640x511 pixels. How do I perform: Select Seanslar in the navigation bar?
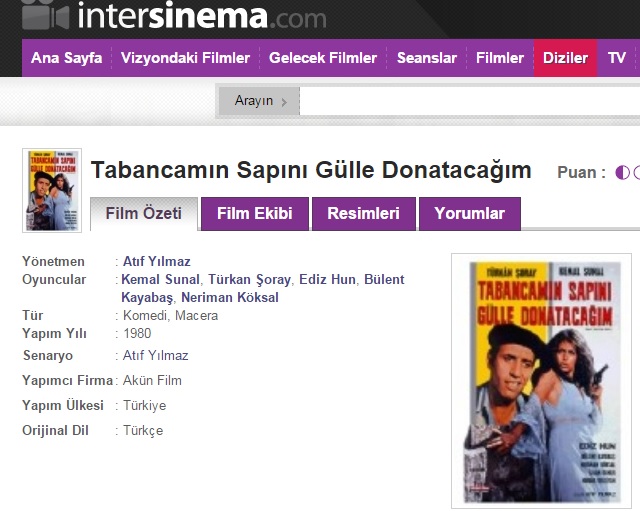click(427, 58)
